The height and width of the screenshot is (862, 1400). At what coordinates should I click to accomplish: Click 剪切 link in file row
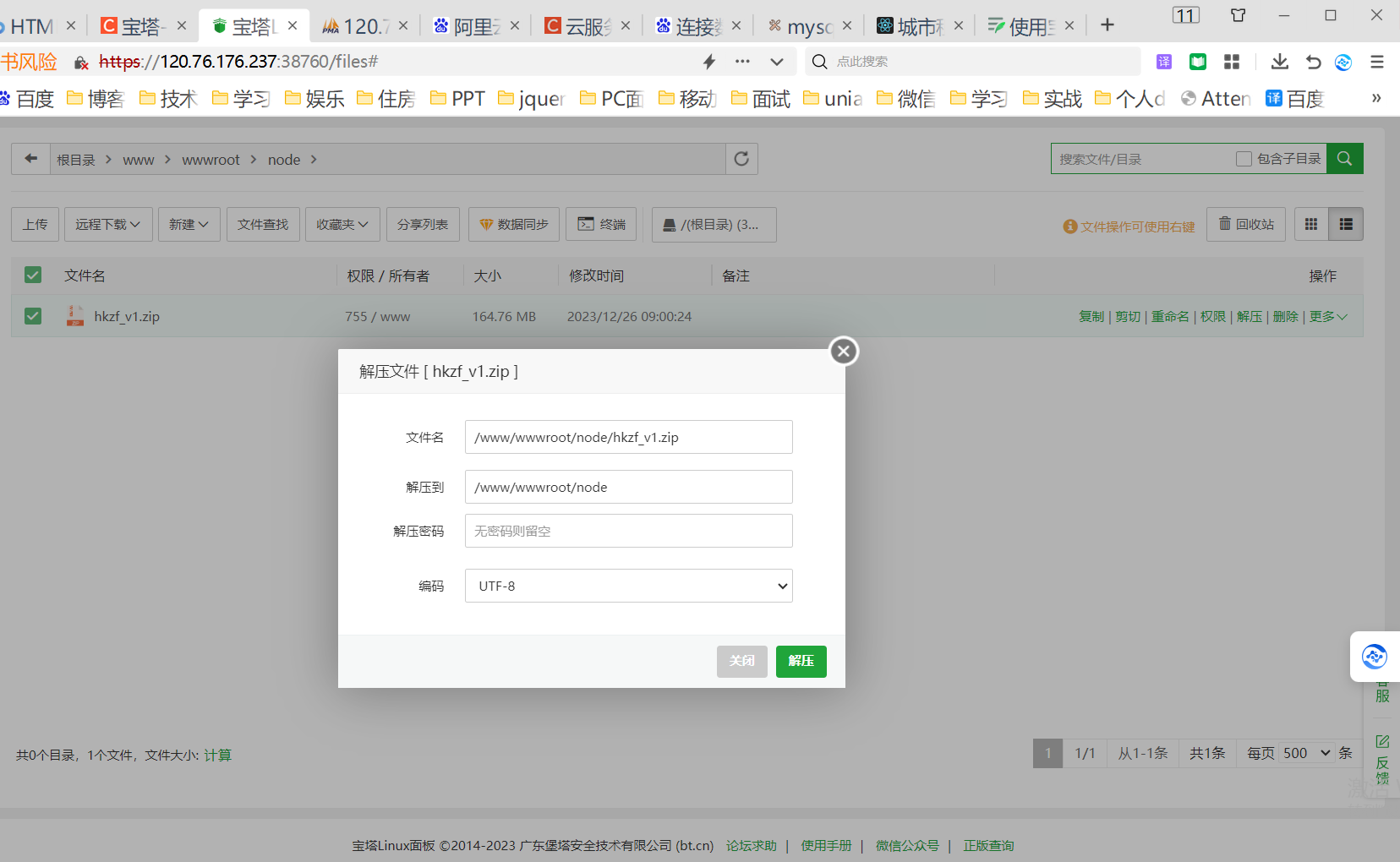click(x=1128, y=316)
